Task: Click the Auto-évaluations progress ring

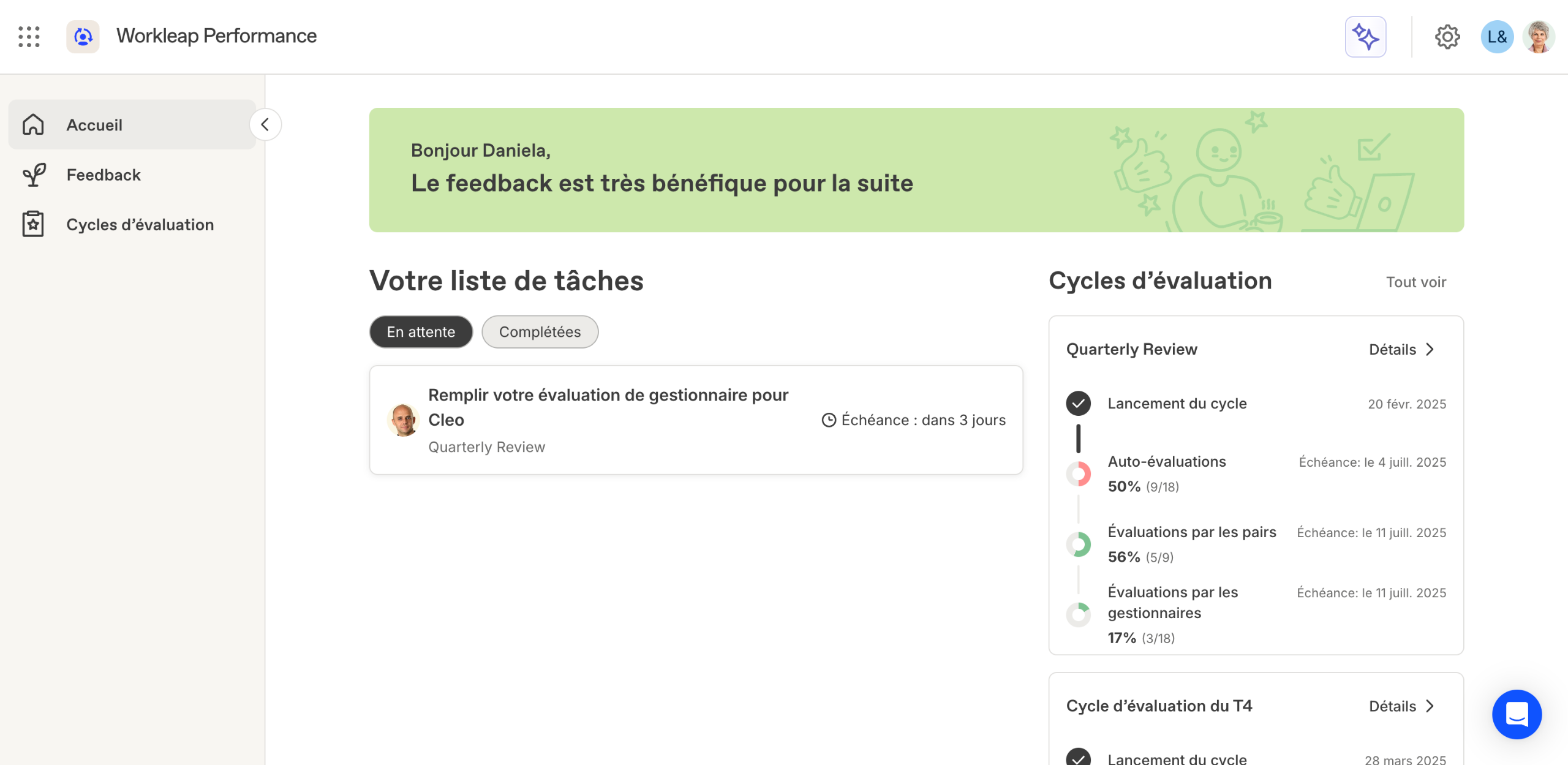Action: click(1078, 474)
